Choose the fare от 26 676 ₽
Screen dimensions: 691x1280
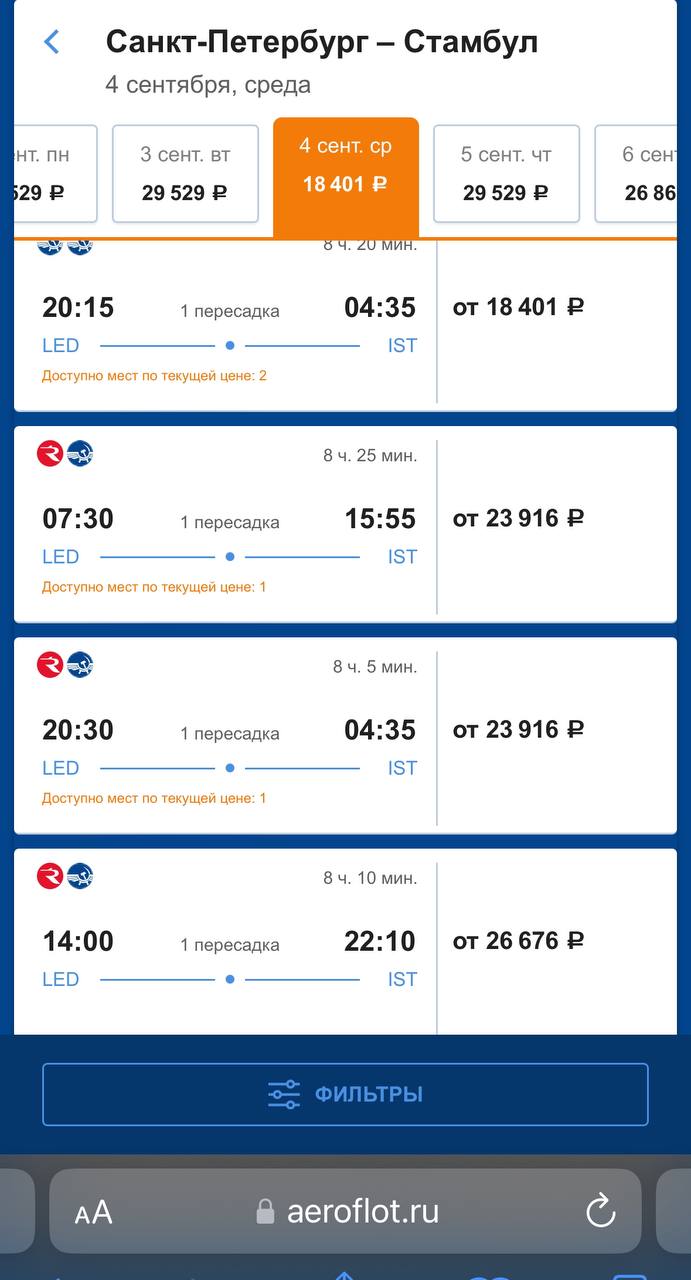coord(518,941)
